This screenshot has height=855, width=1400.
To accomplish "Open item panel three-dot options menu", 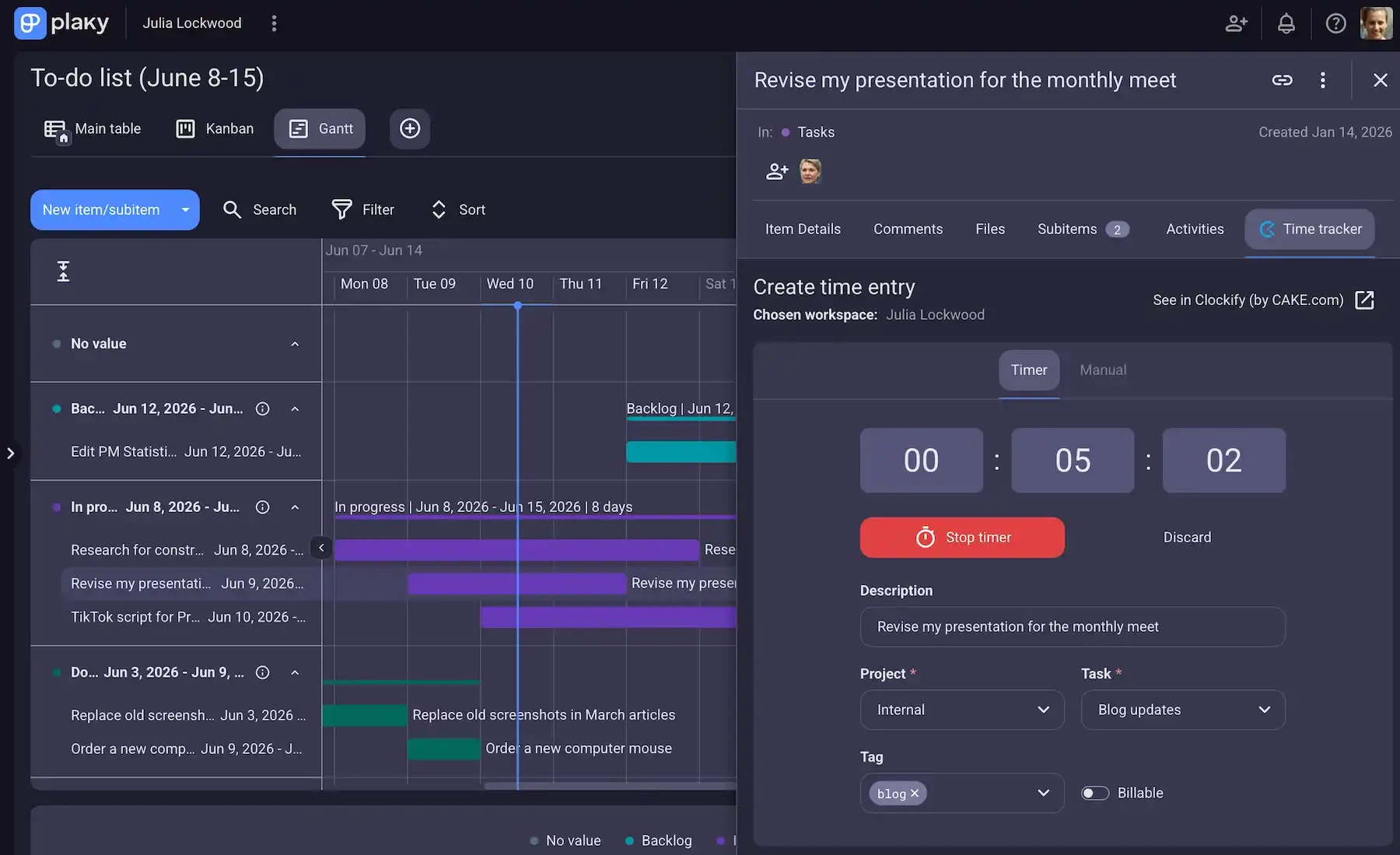I will 1322,80.
